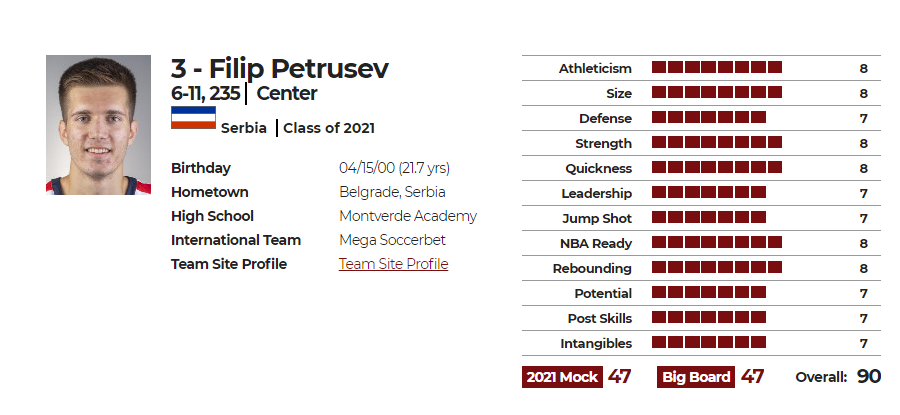
Task: Click the 2021 Mock rank number 47
Action: 619,377
